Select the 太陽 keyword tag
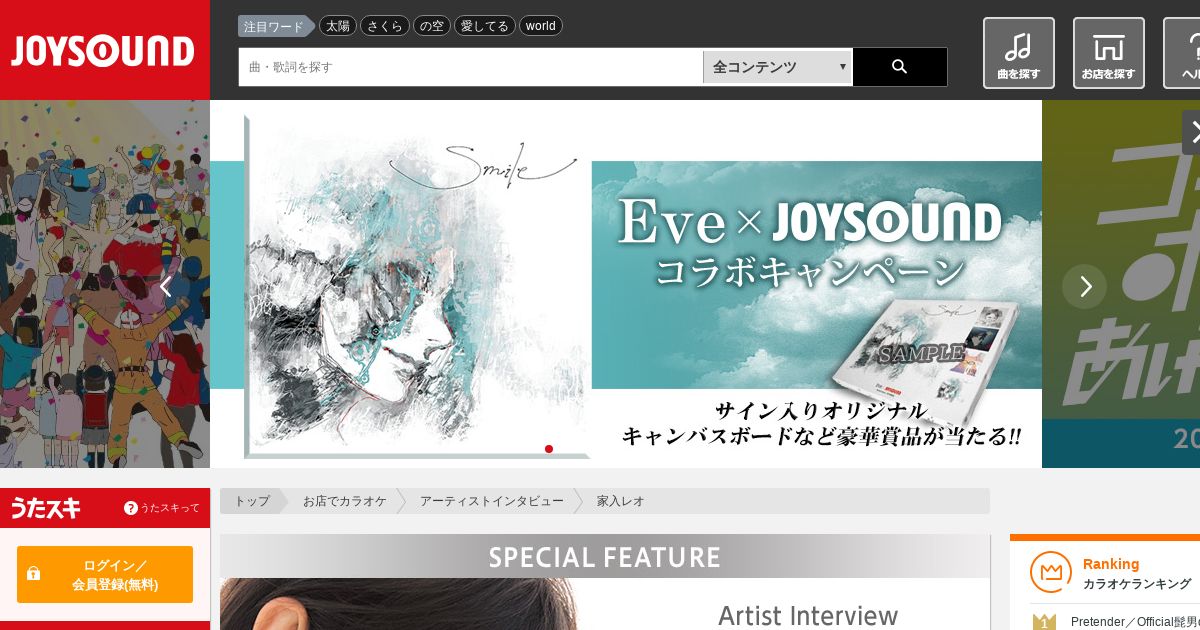Image resolution: width=1200 pixels, height=630 pixels. click(x=338, y=26)
